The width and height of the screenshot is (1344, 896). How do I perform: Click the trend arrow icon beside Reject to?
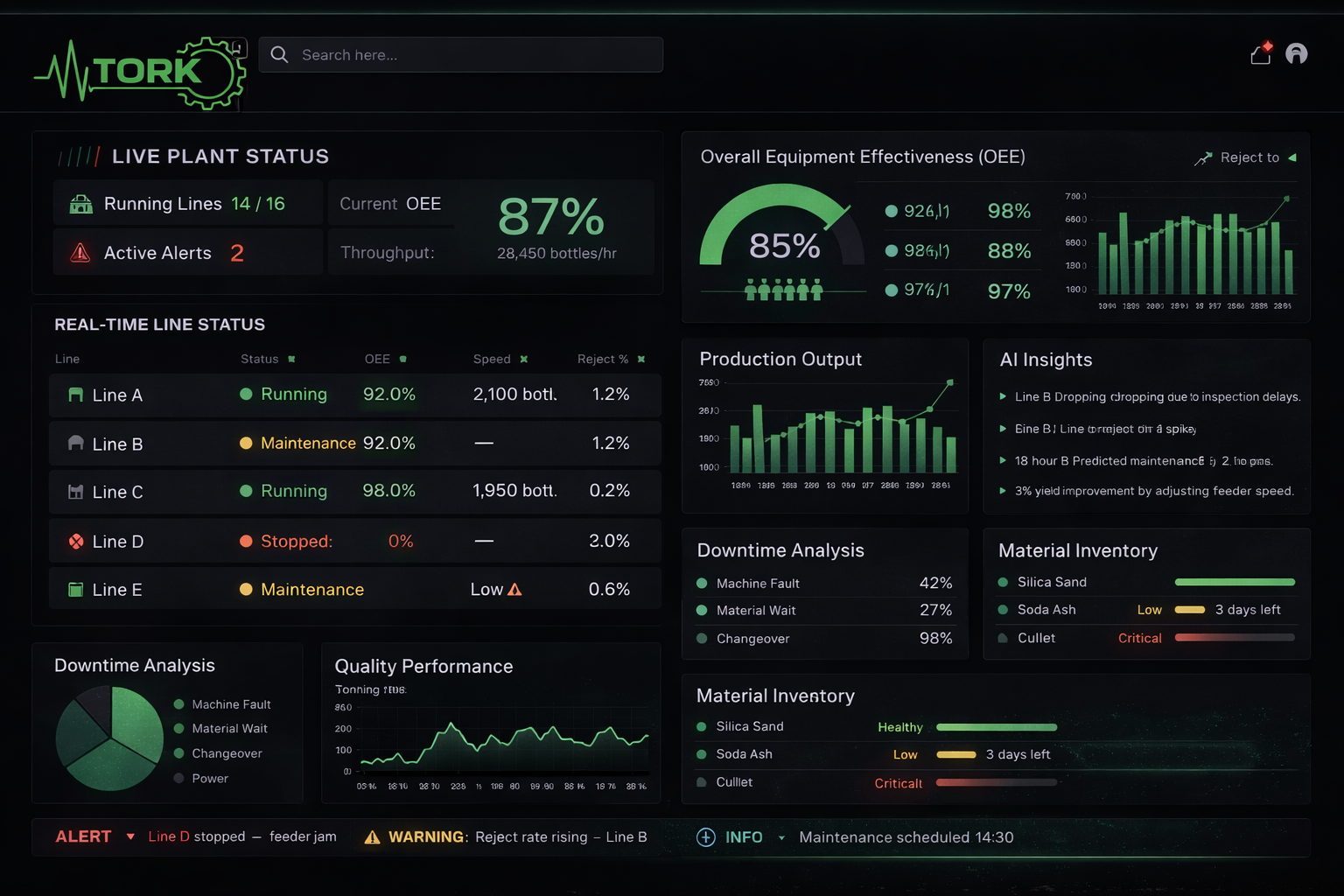tap(1203, 158)
